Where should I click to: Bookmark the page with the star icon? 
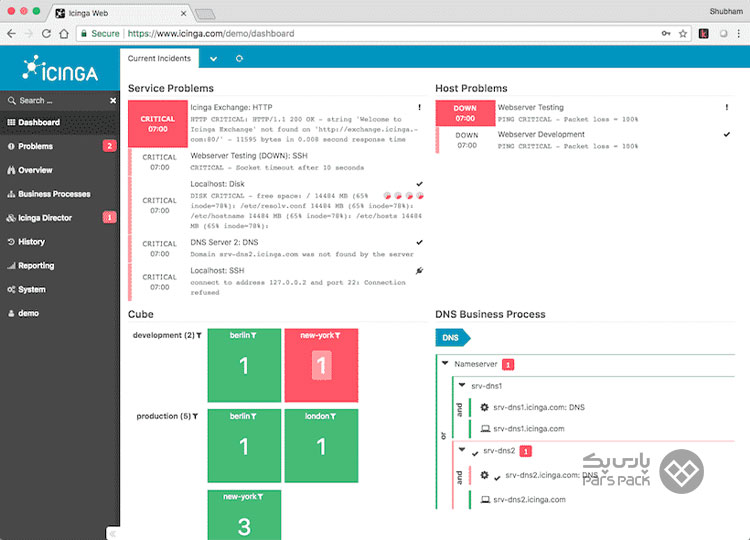click(683, 33)
